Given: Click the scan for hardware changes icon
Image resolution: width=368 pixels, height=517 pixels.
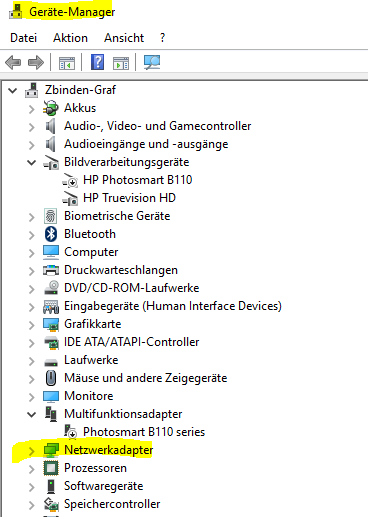Looking at the screenshot, I should tap(152, 62).
